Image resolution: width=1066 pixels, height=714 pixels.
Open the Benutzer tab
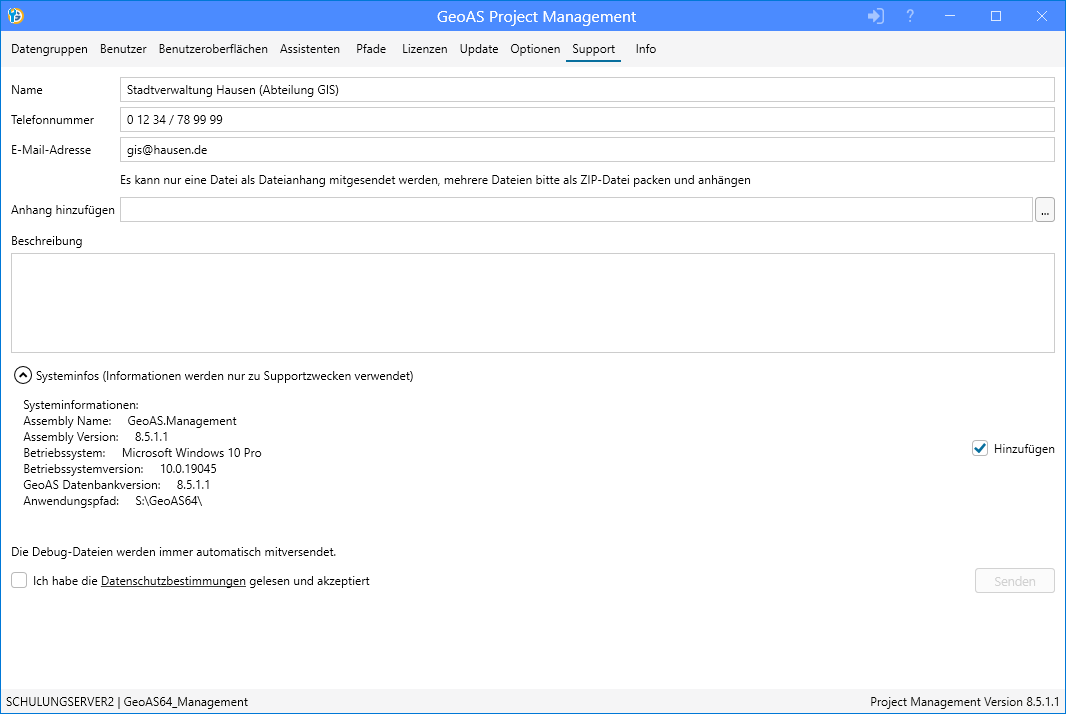(x=123, y=49)
